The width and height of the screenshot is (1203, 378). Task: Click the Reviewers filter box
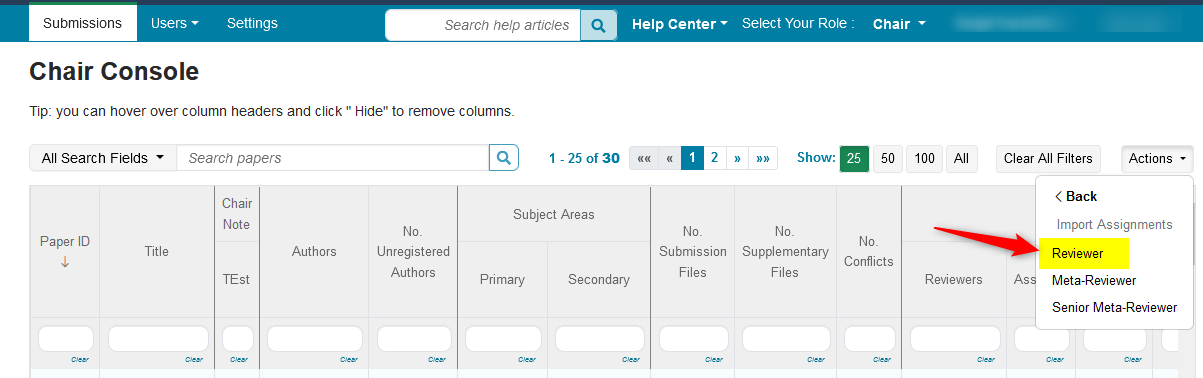[x=954, y=339]
